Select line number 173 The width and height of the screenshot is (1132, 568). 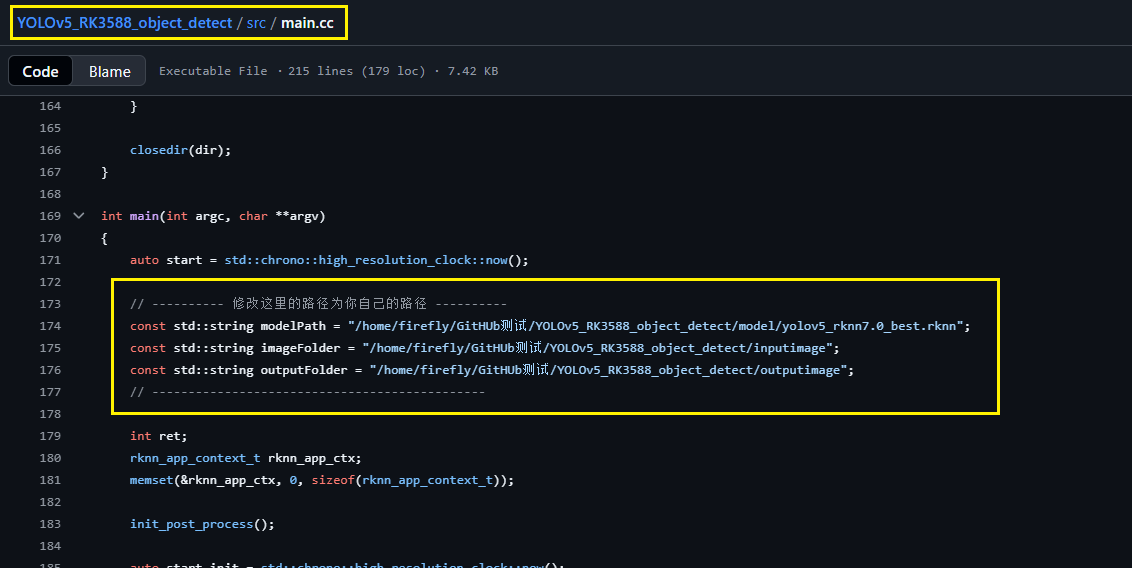50,304
